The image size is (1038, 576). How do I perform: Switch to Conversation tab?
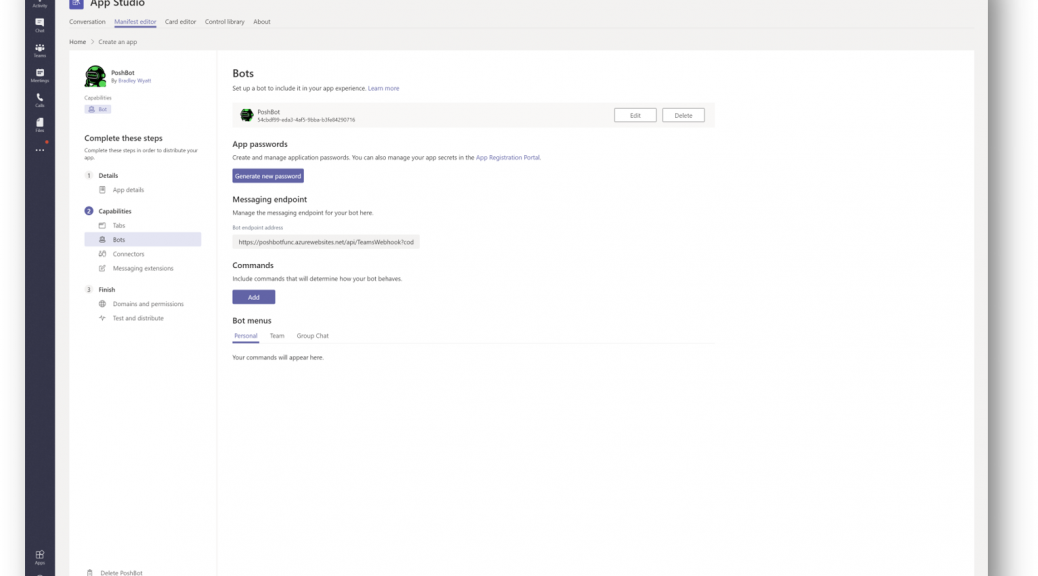[87, 22]
